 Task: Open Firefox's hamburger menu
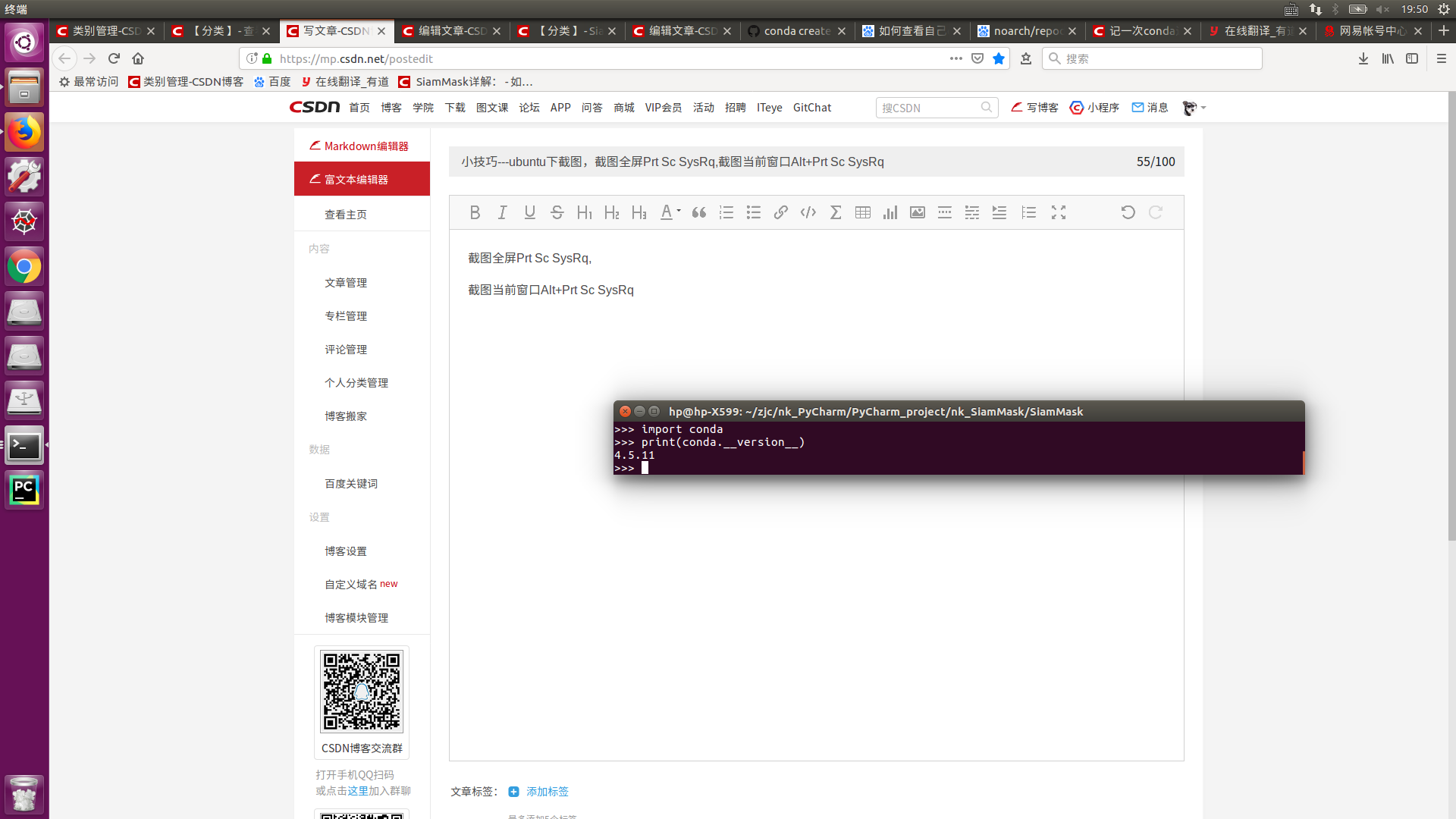point(1440,58)
